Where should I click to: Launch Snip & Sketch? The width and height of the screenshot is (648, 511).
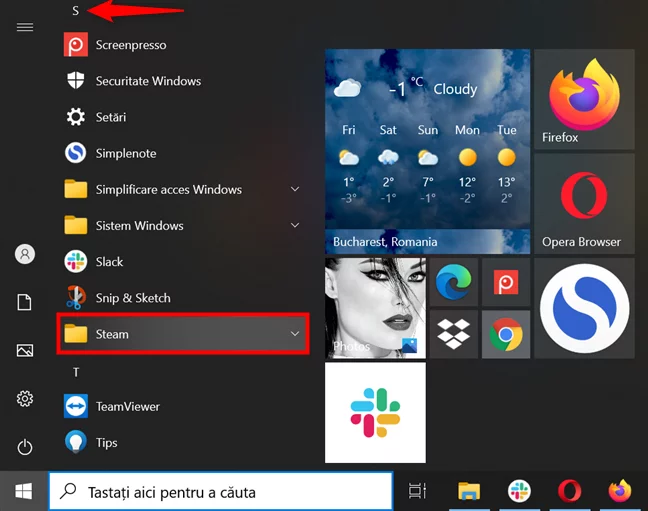(x=182, y=298)
